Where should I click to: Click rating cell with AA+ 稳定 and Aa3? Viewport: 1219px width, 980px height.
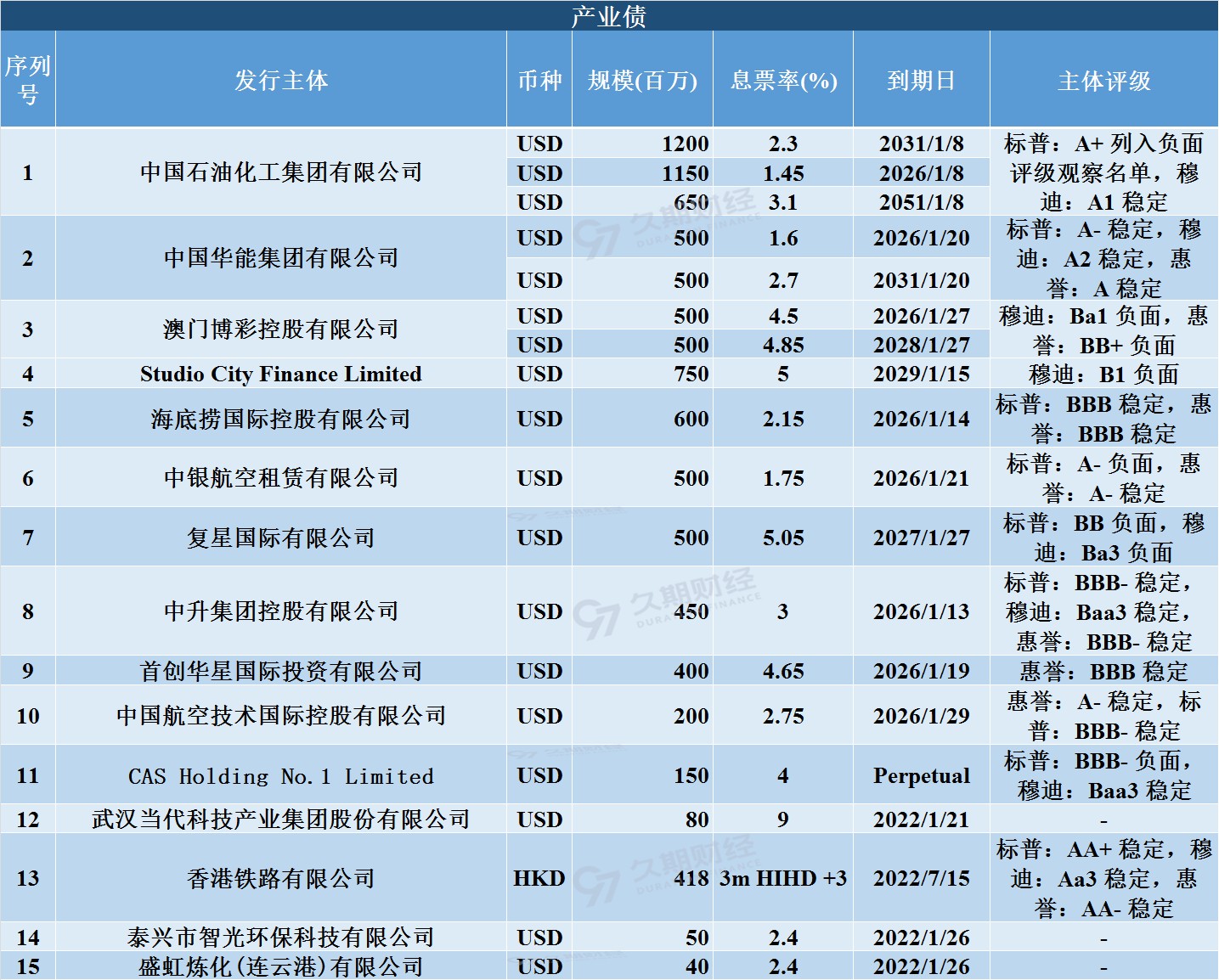pyautogui.click(x=1103, y=878)
